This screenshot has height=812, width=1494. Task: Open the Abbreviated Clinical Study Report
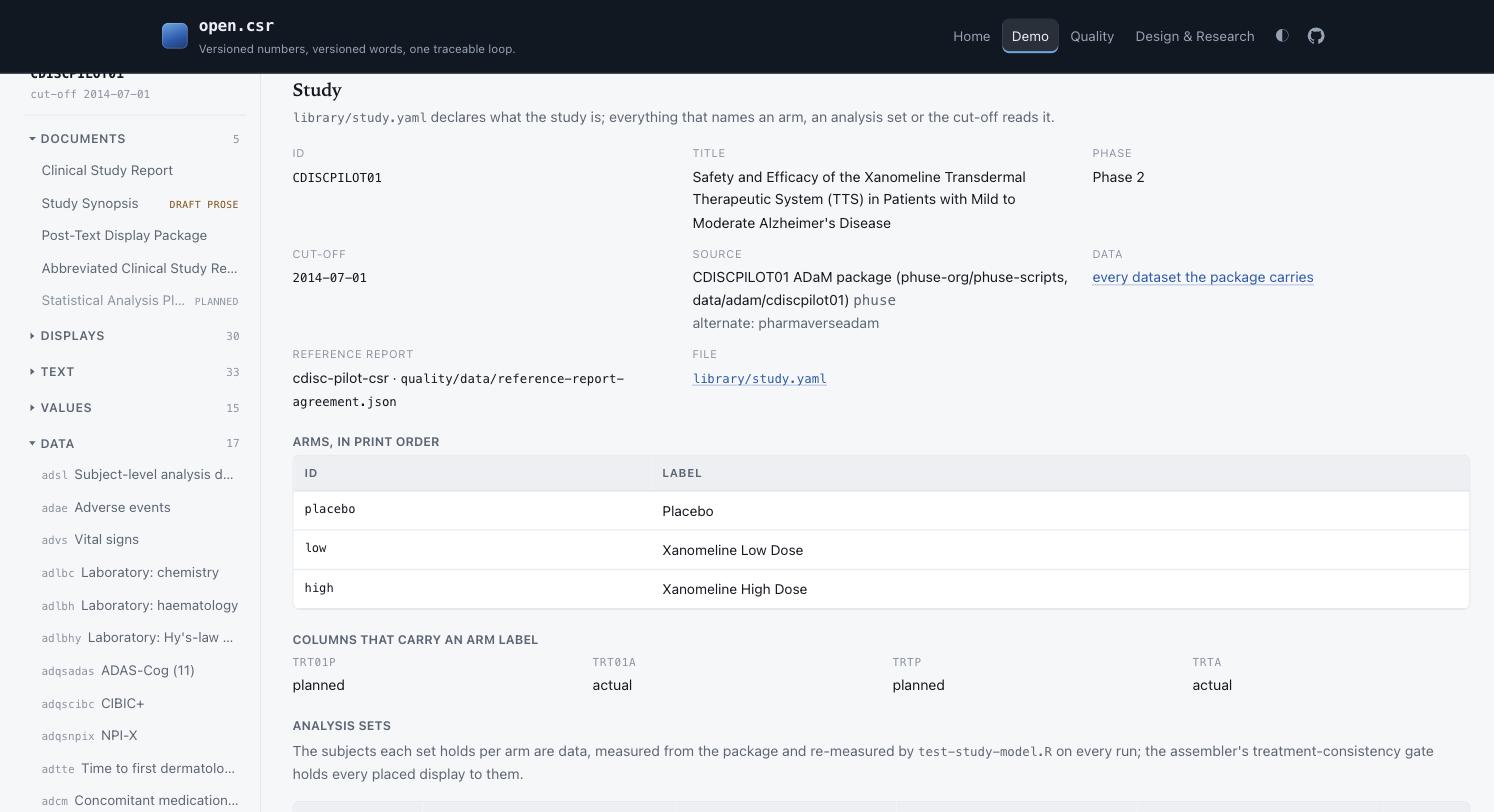[140, 269]
